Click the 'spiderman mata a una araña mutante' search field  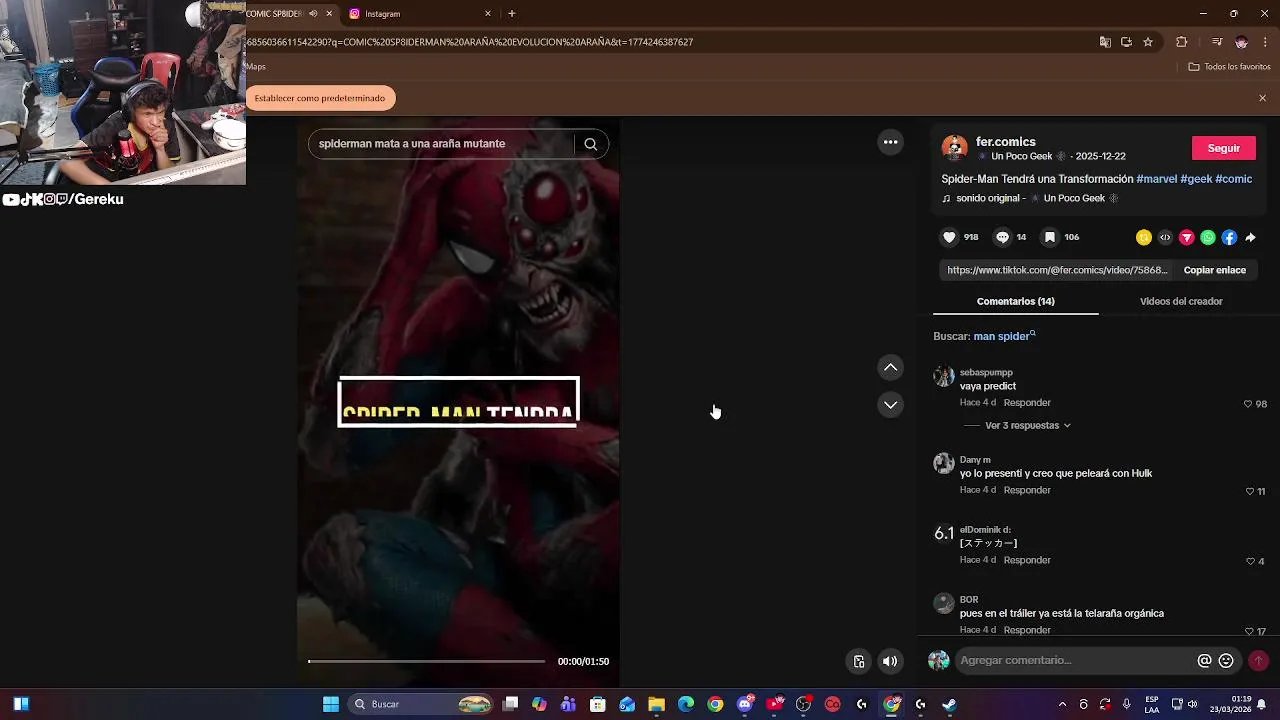pyautogui.click(x=440, y=144)
